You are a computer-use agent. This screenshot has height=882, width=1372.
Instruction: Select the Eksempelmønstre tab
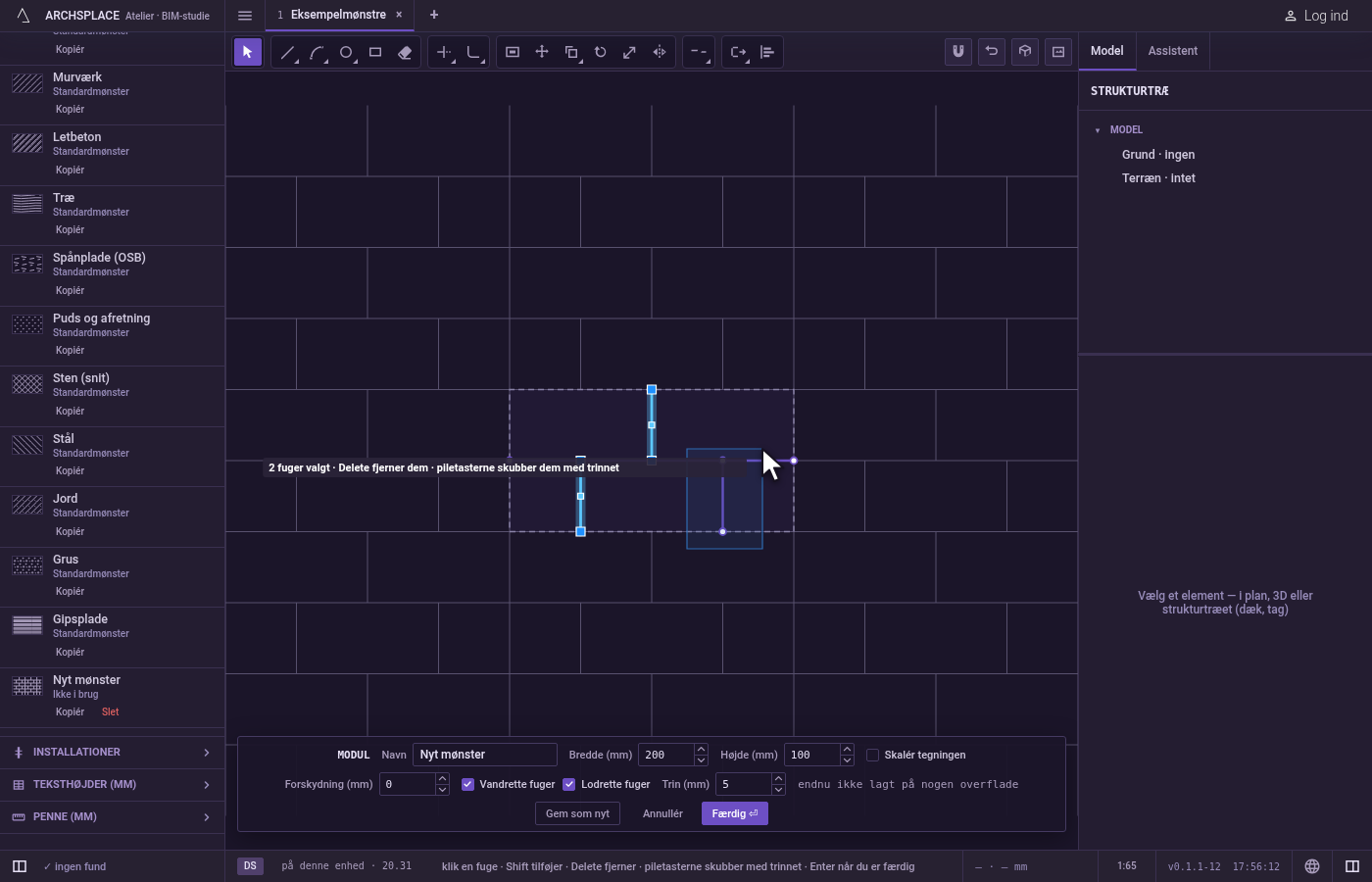click(x=338, y=15)
